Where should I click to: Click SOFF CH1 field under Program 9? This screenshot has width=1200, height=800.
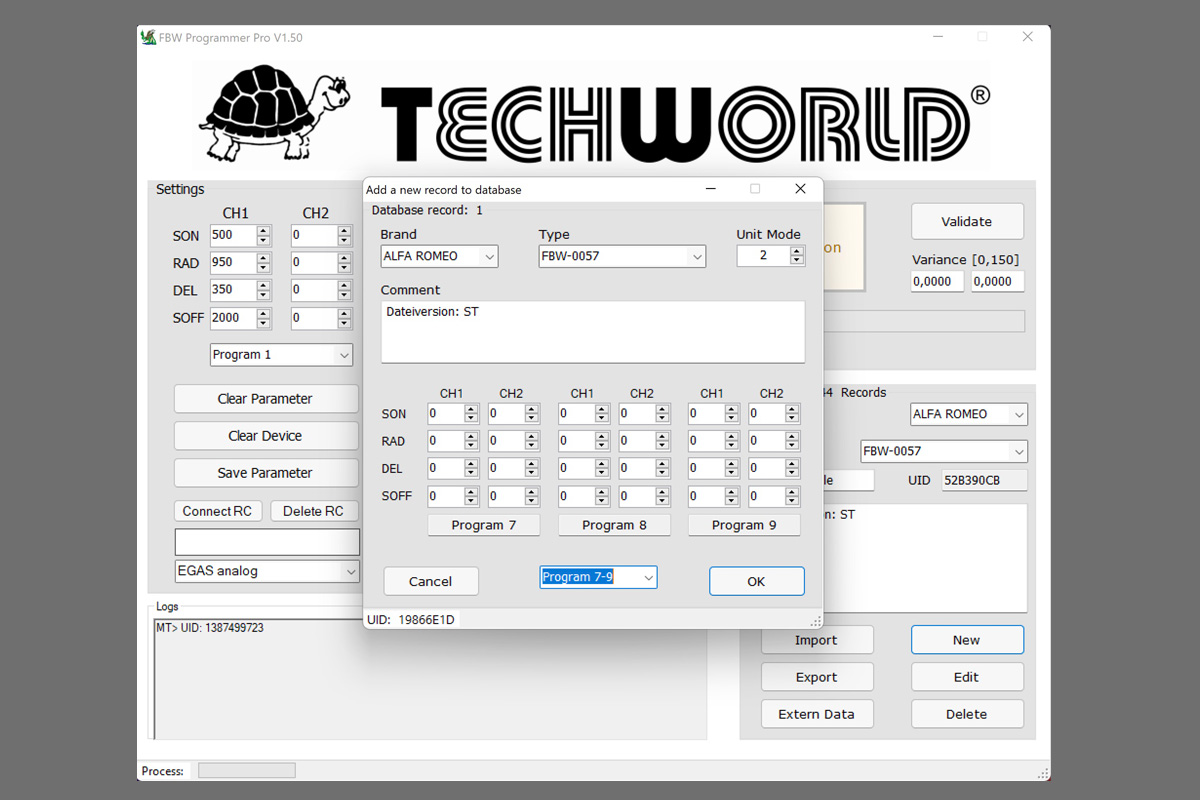[x=705, y=496]
